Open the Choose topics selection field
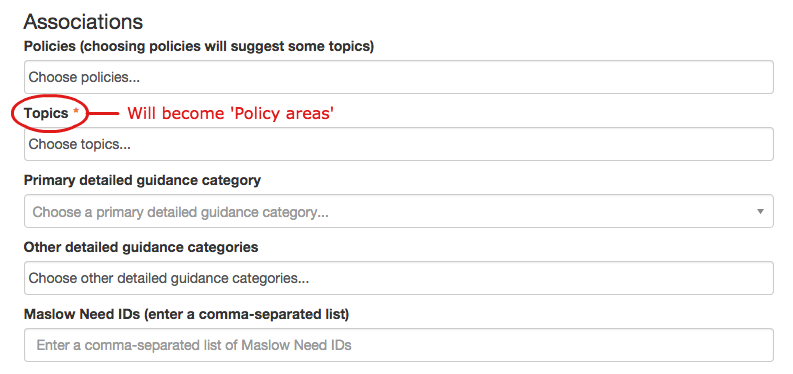Viewport: 793px width, 374px height. (x=399, y=144)
